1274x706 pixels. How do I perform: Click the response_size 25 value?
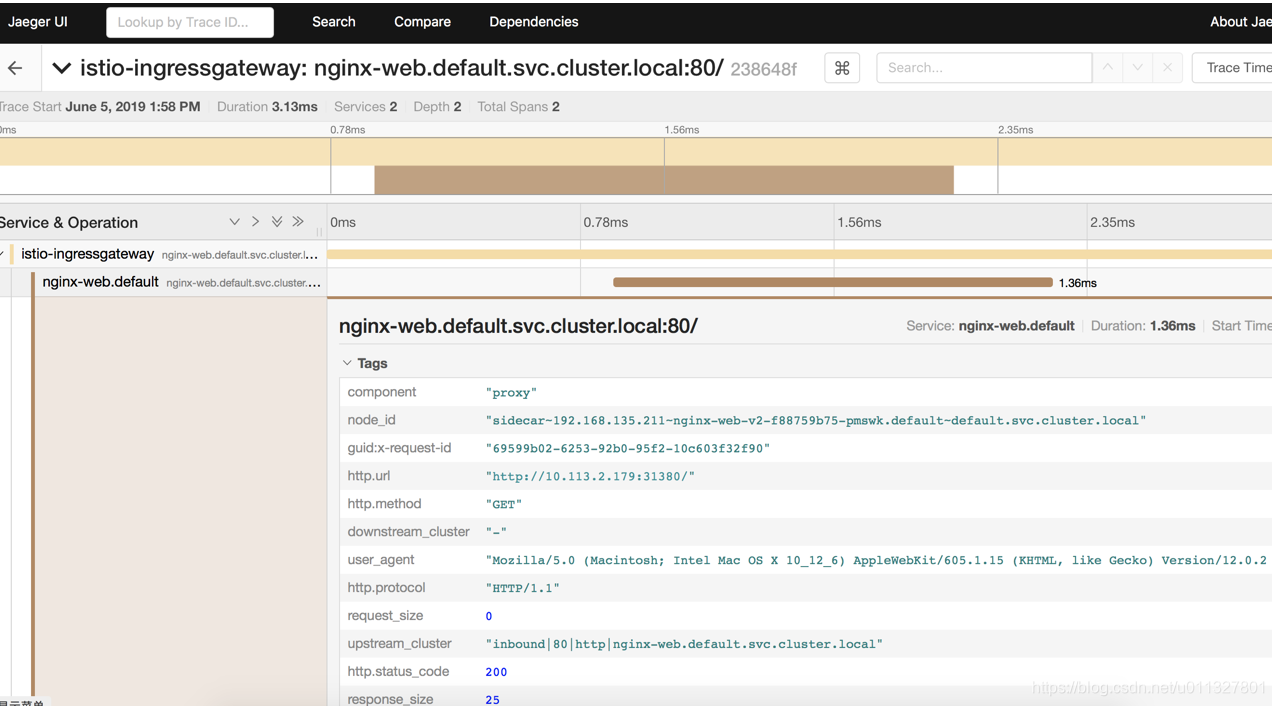(492, 699)
